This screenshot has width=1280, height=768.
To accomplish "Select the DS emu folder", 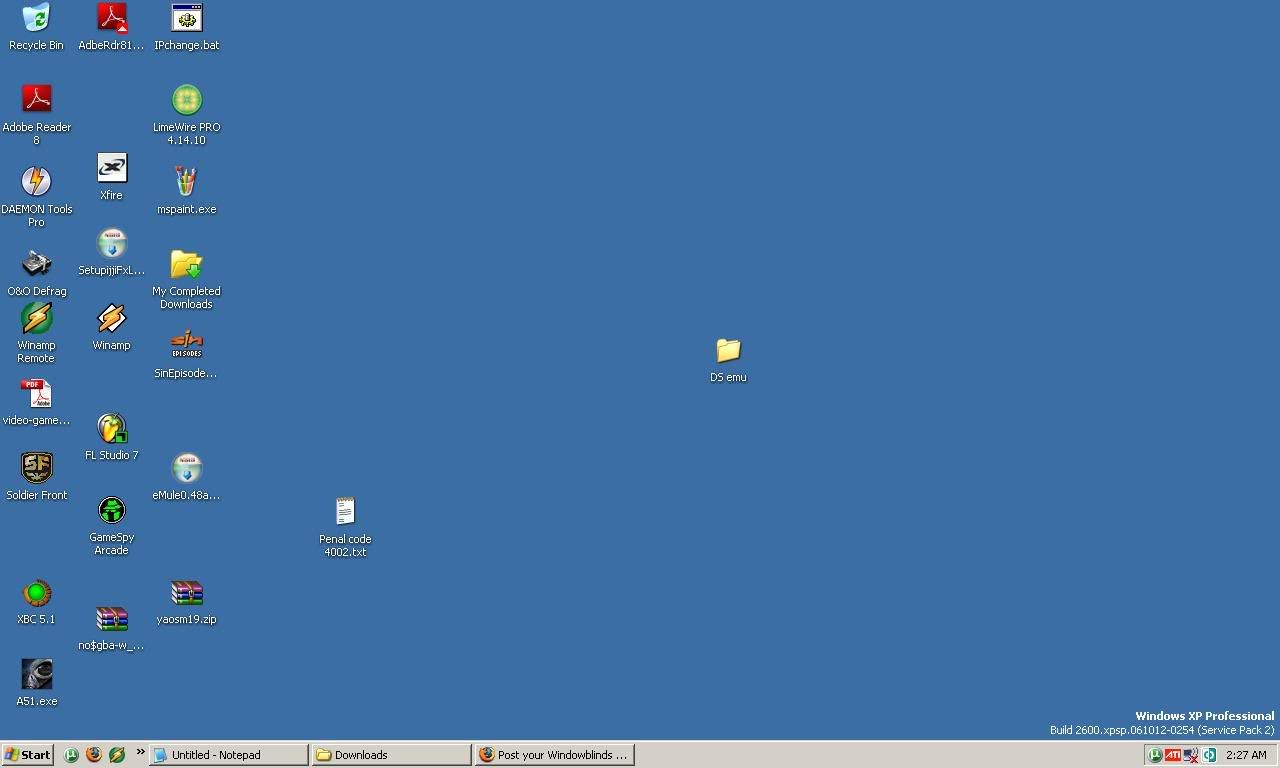I will pyautogui.click(x=728, y=351).
